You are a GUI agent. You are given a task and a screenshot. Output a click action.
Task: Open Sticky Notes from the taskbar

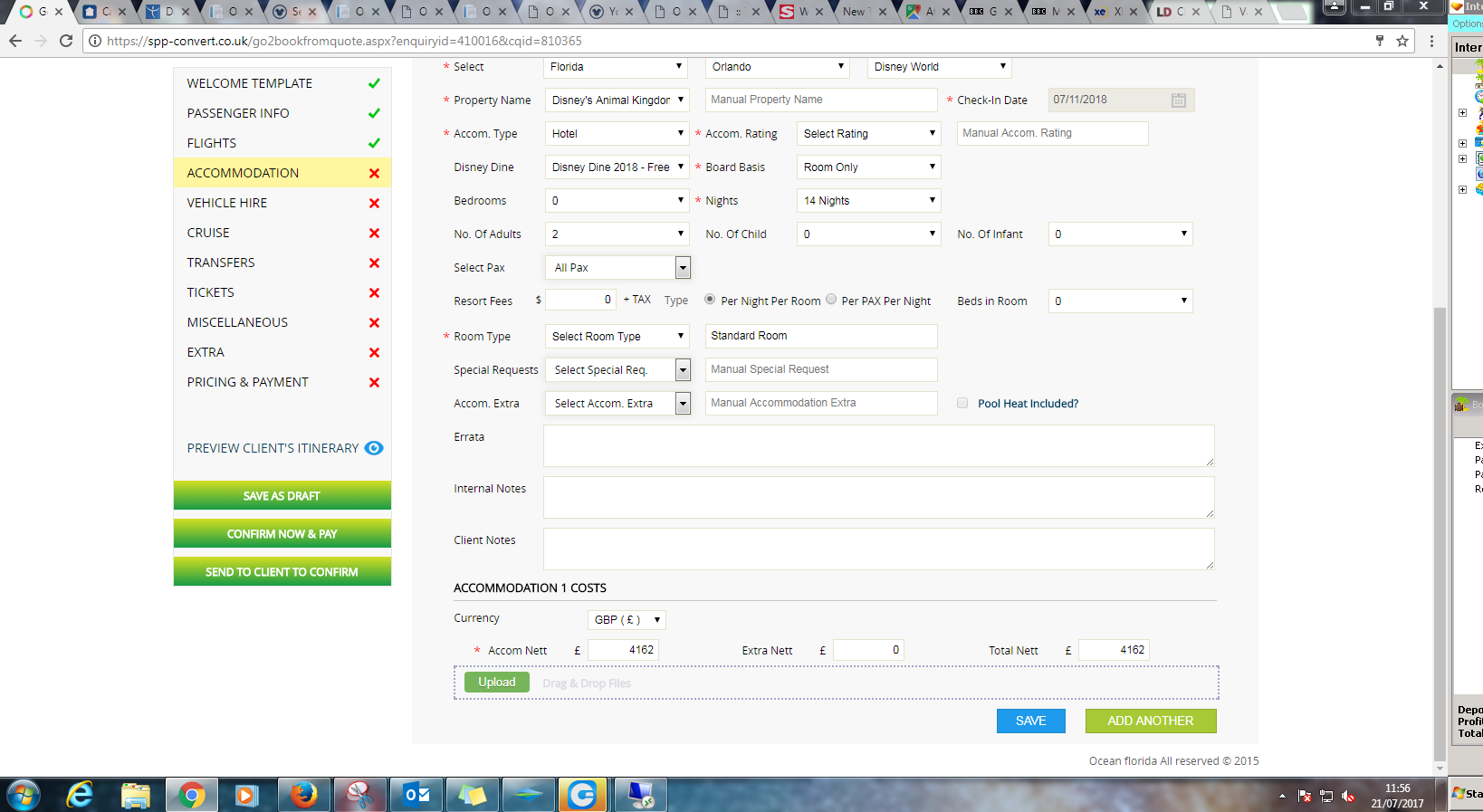[x=472, y=796]
